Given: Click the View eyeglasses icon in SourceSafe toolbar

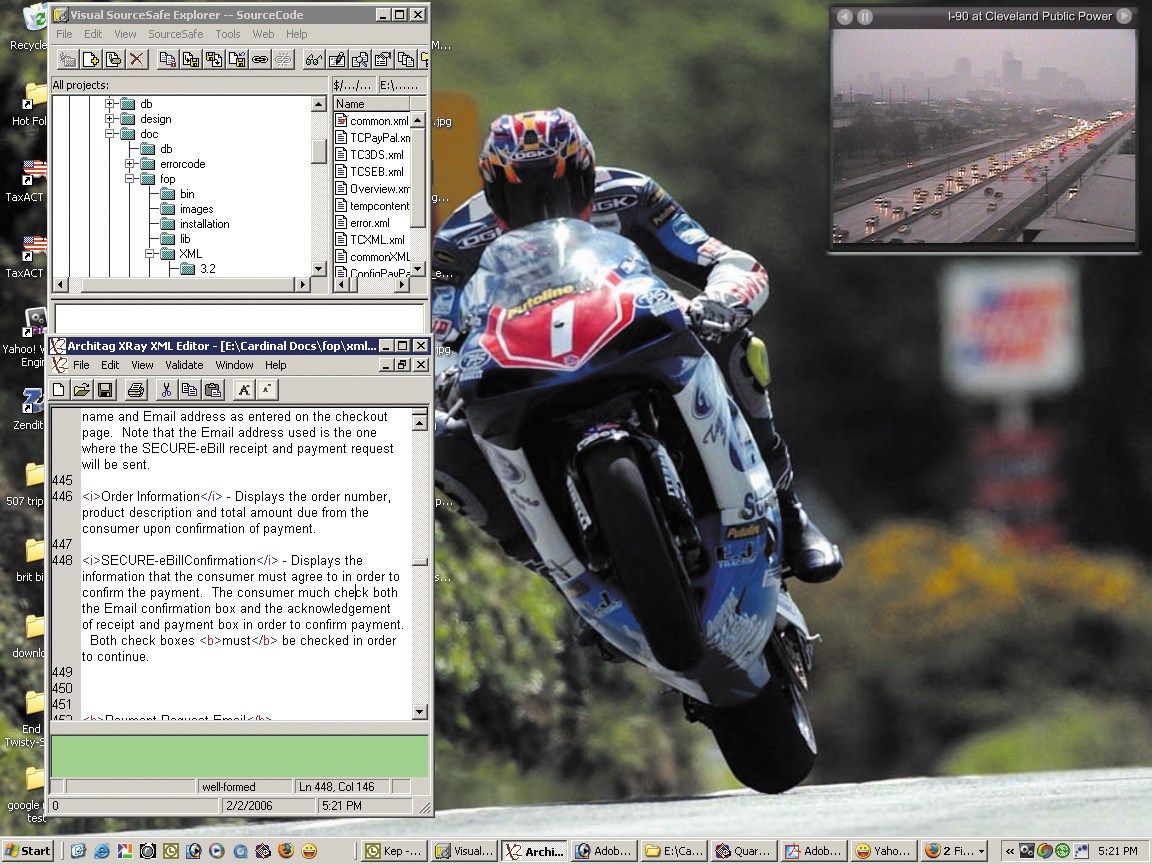Looking at the screenshot, I should point(314,60).
